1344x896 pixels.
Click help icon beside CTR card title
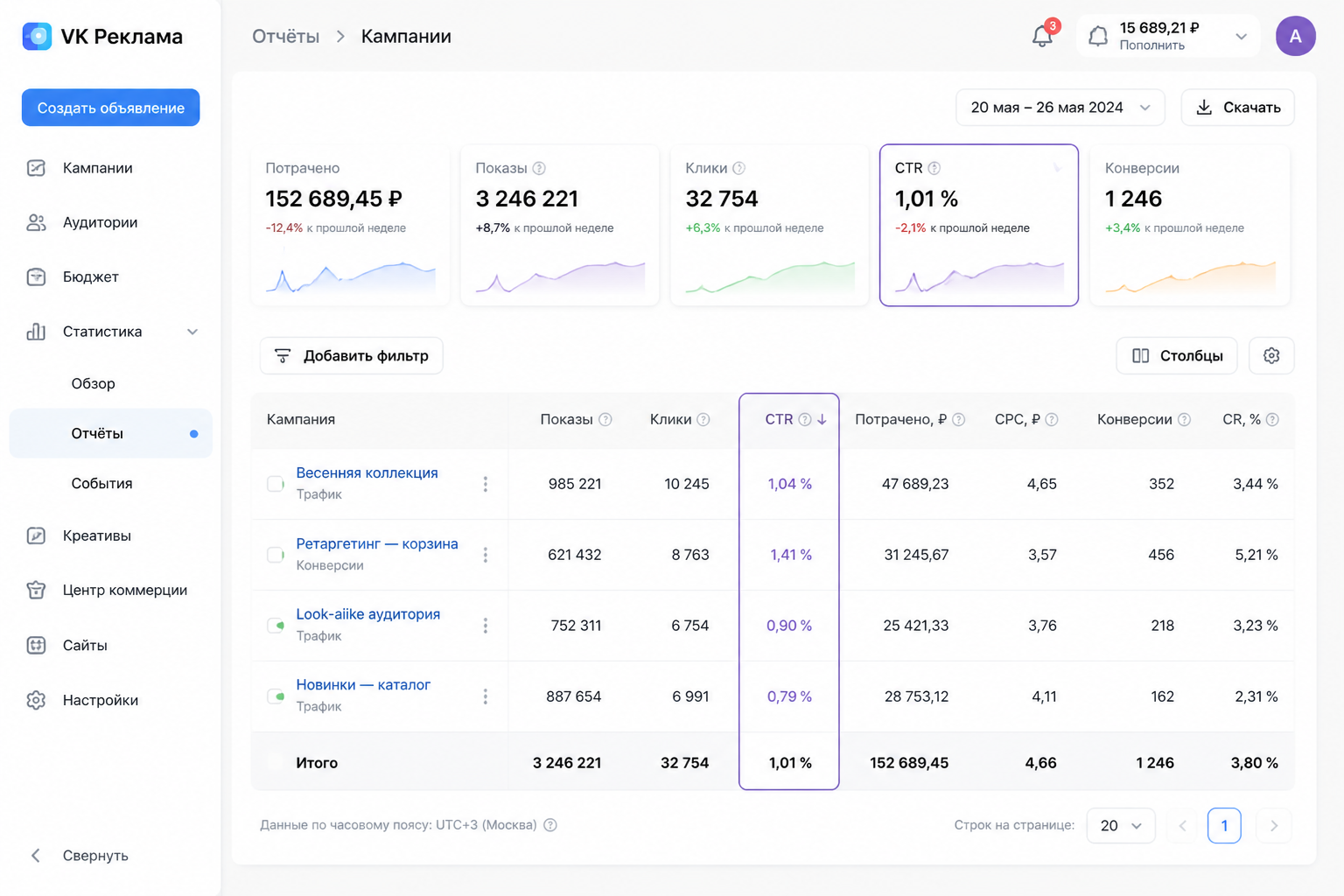pyautogui.click(x=934, y=168)
